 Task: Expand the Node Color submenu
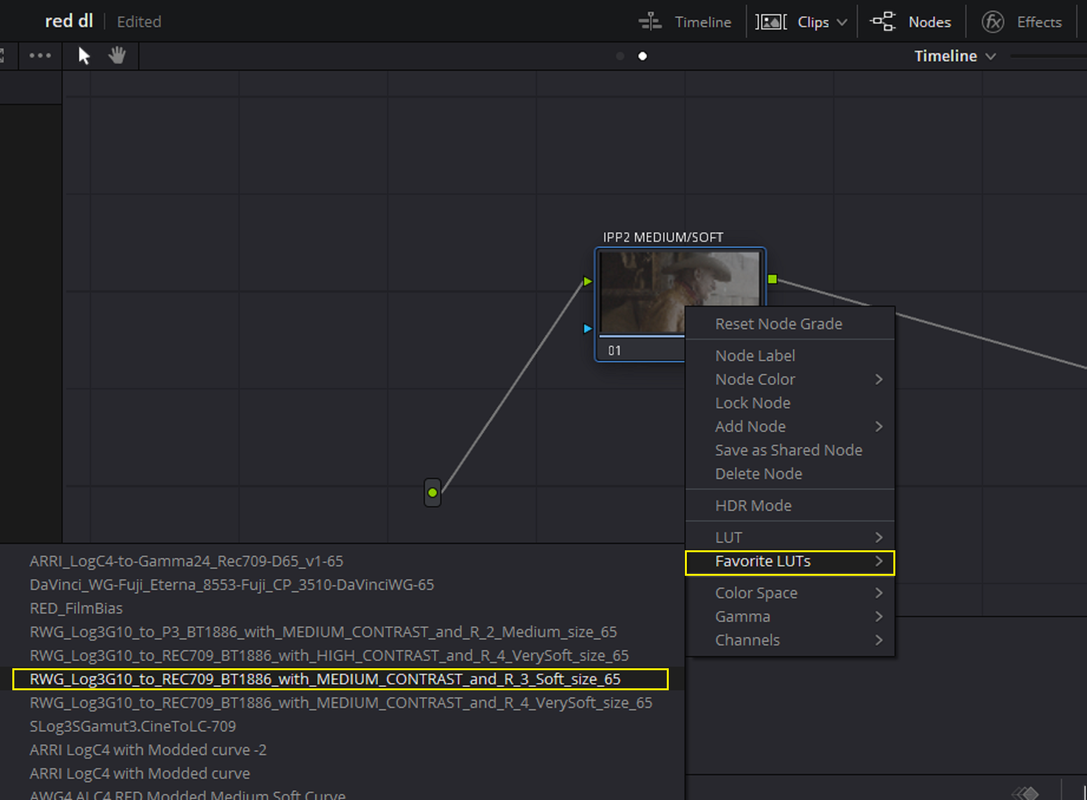[790, 379]
